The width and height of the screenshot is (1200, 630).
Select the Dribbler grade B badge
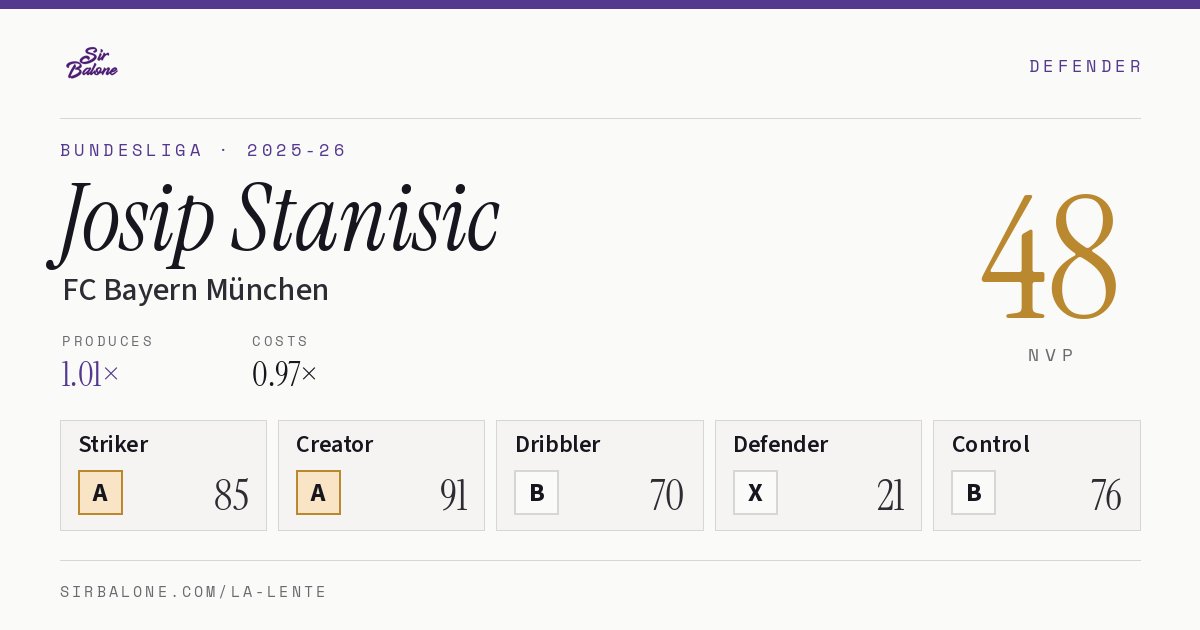(x=537, y=493)
